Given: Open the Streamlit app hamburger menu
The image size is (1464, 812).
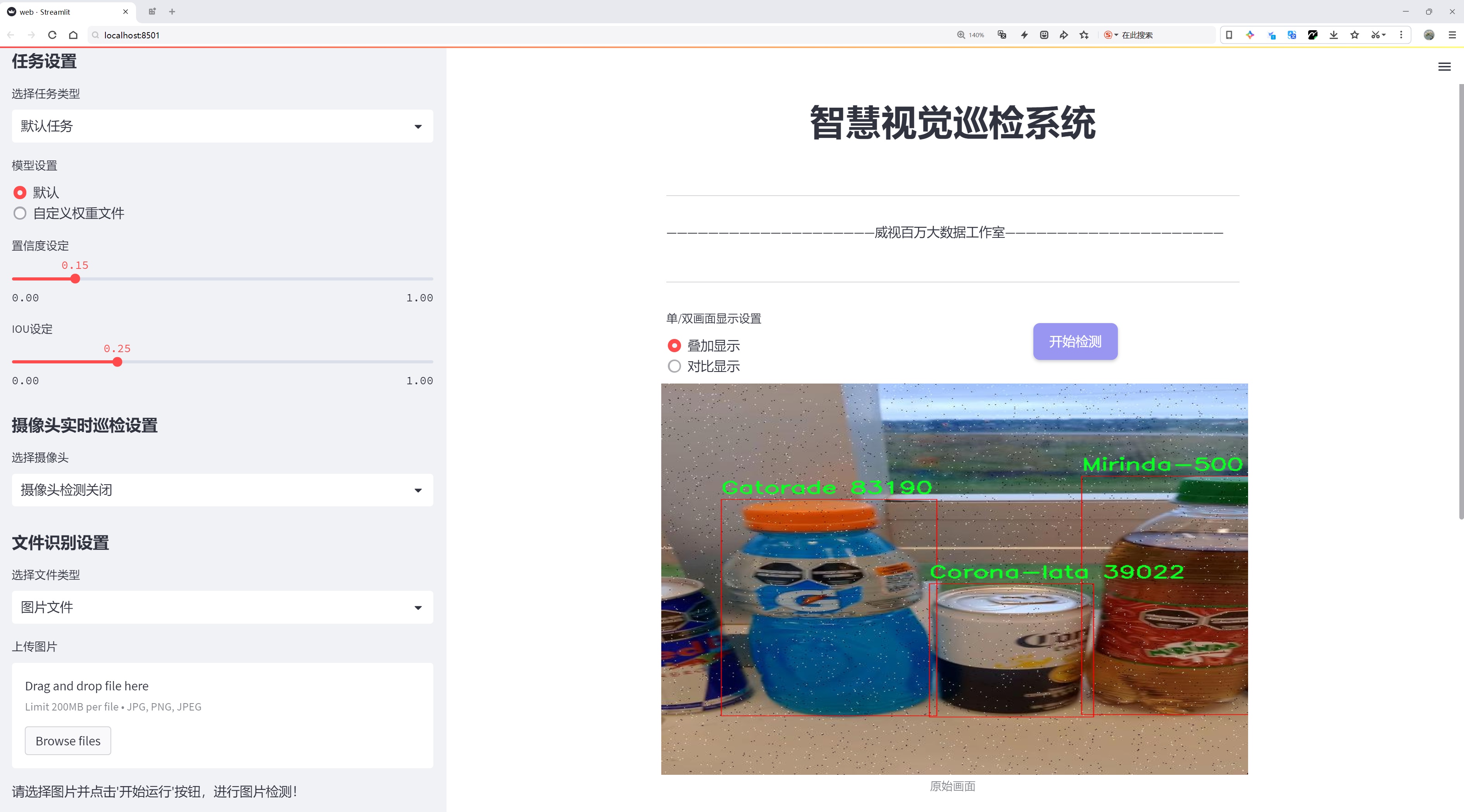Looking at the screenshot, I should coord(1444,67).
